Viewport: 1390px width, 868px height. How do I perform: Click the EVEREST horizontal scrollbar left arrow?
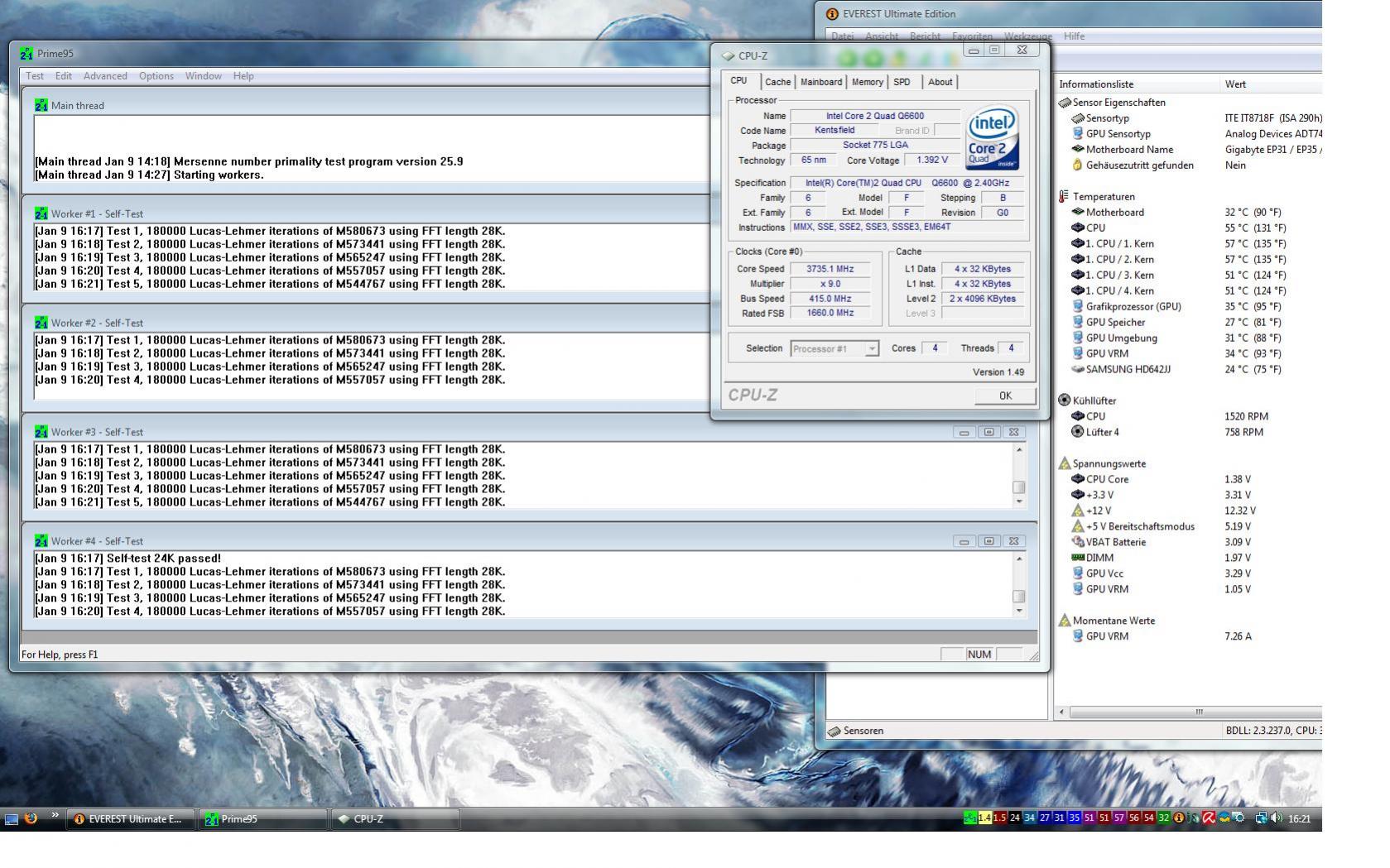[1062, 712]
